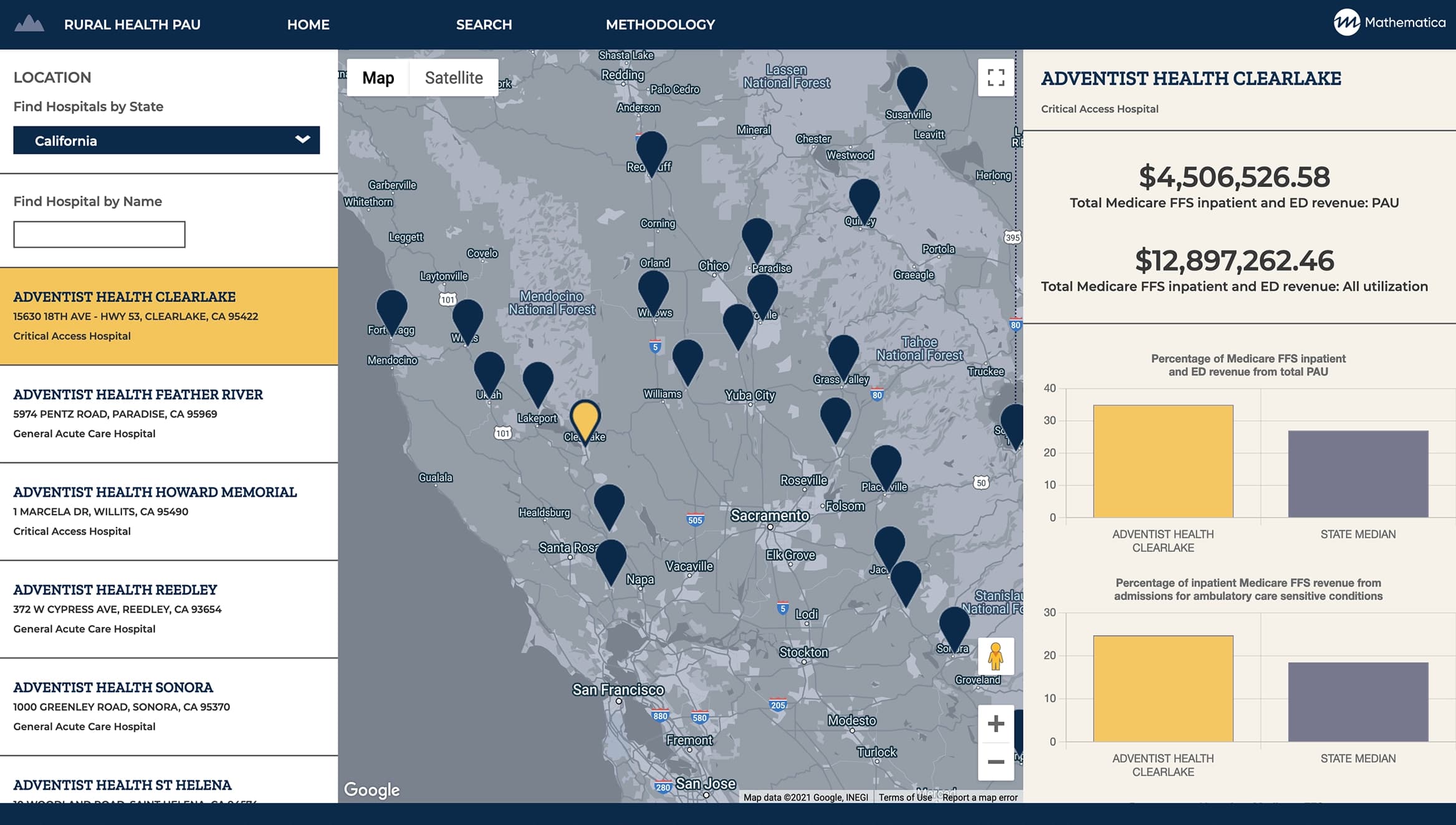1456x825 pixels.
Task: Switch map to Satellite view
Action: click(454, 78)
